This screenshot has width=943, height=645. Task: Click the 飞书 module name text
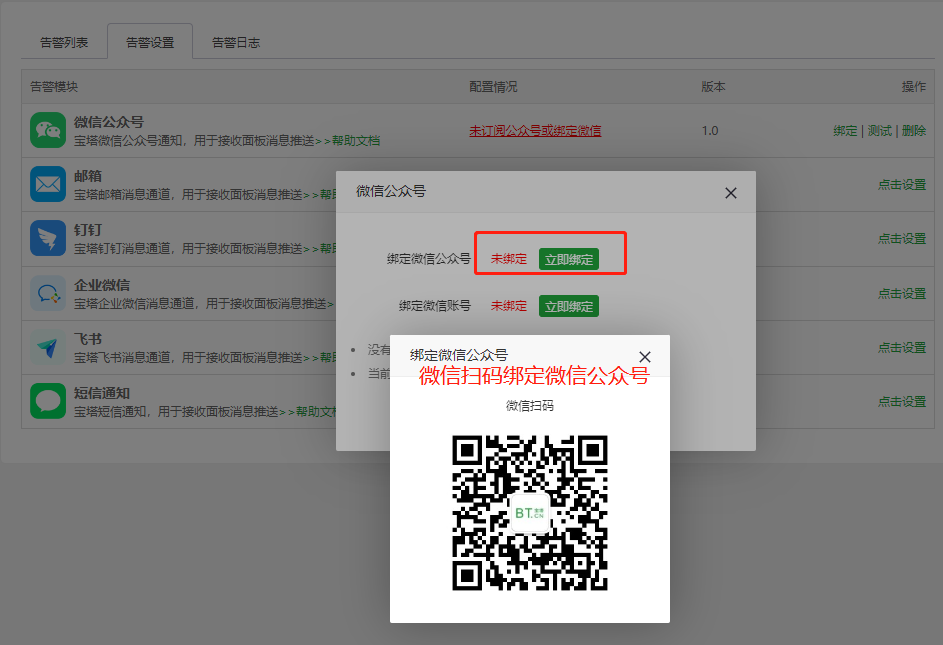click(88, 339)
